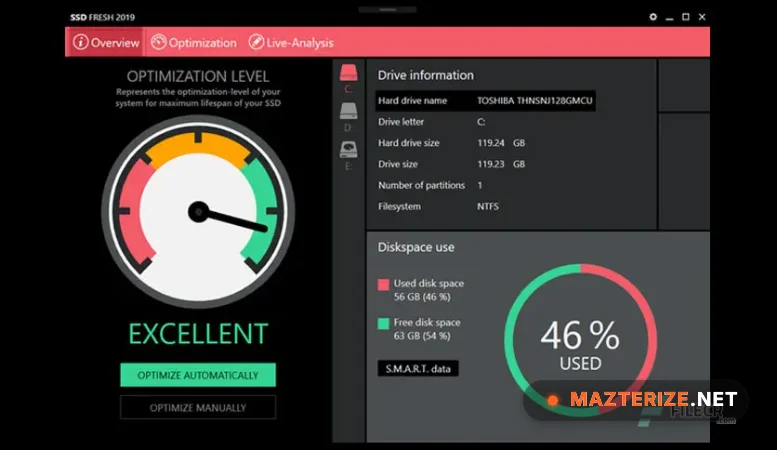Minimize the SSD Fresh window
This screenshot has width=777, height=450.
click(x=669, y=17)
